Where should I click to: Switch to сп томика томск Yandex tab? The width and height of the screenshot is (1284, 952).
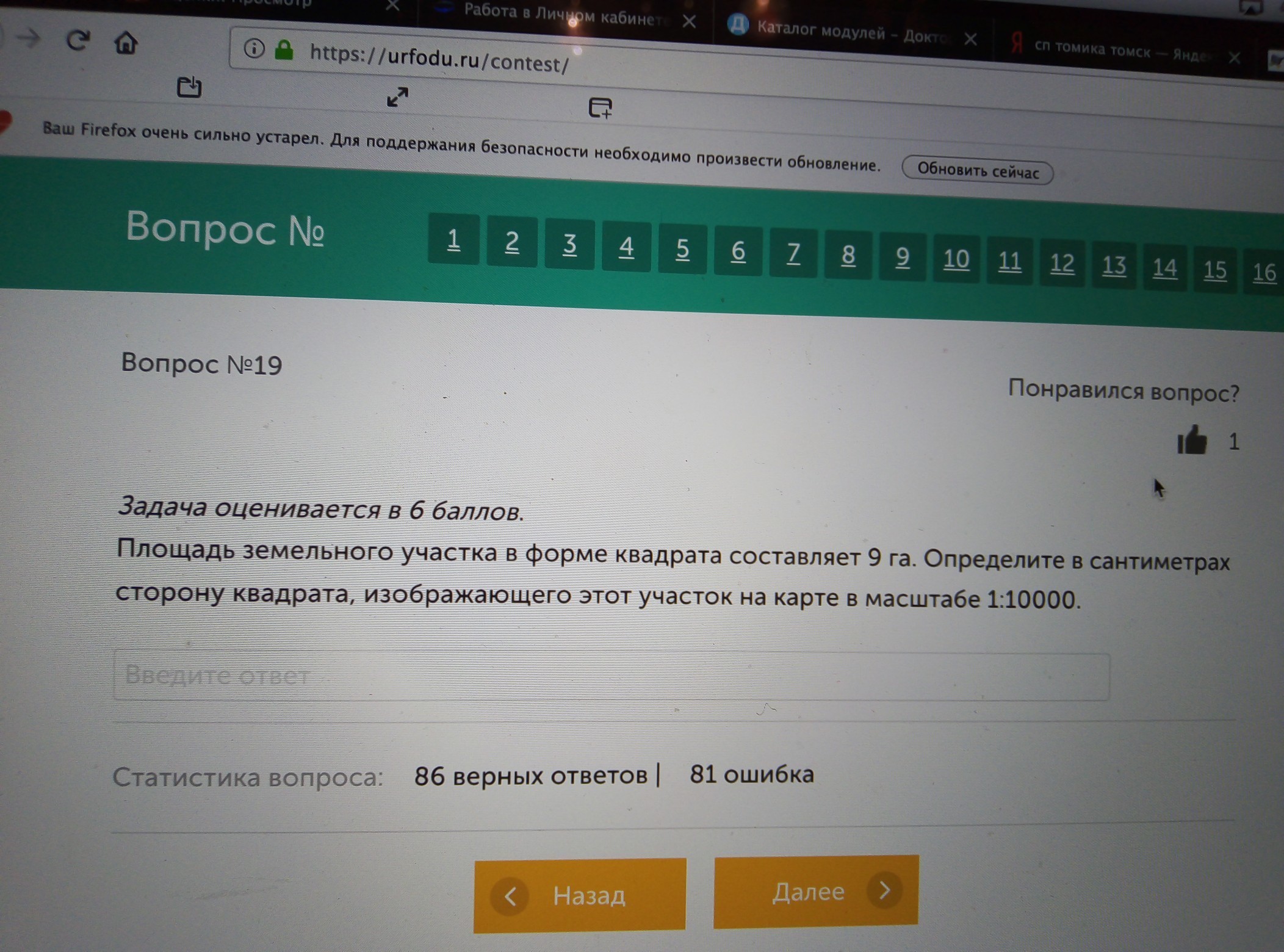[x=1117, y=51]
